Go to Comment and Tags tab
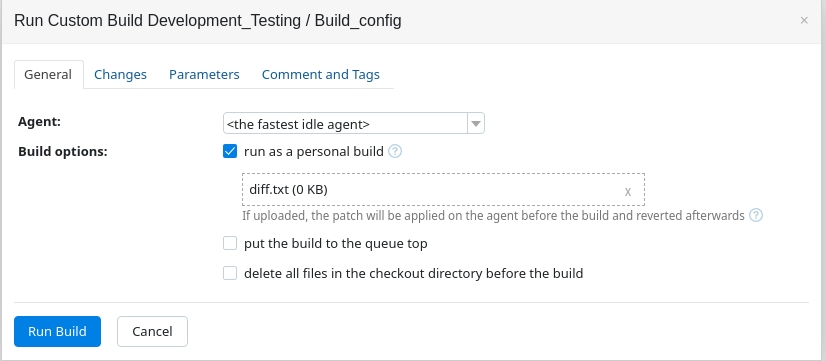The height and width of the screenshot is (361, 826). [x=320, y=74]
